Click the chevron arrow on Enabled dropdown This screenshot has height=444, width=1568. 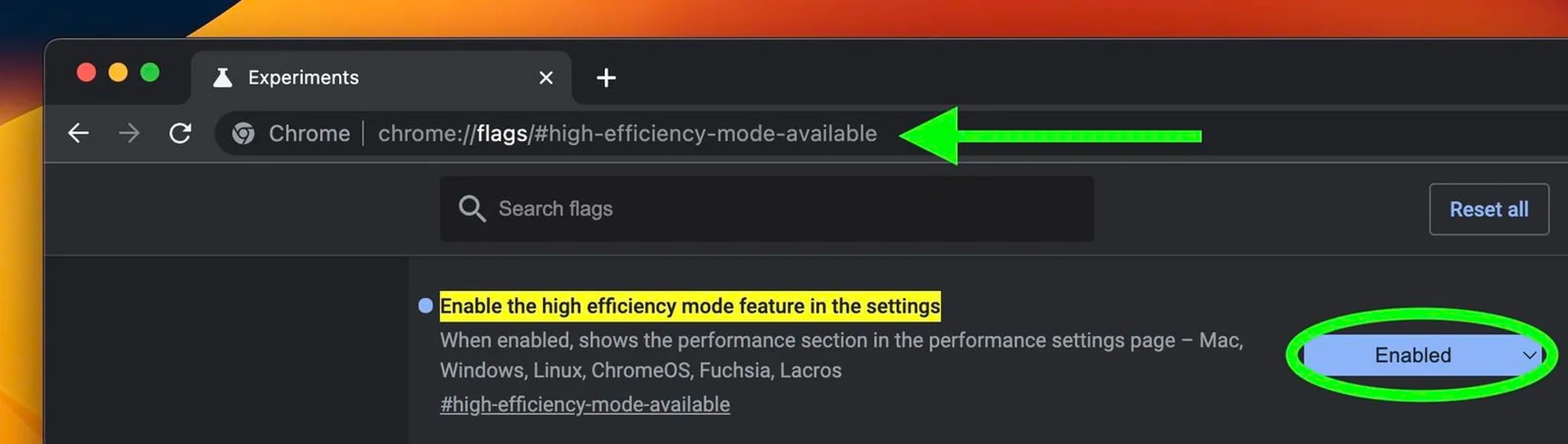point(1529,355)
